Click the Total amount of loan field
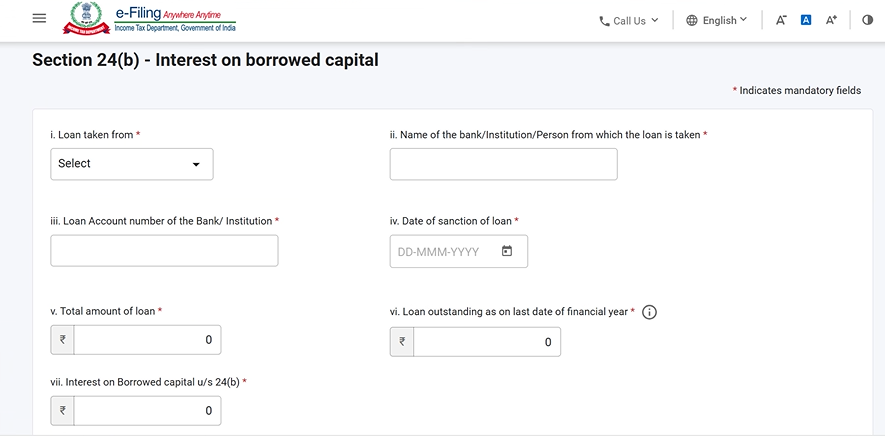This screenshot has height=436, width=885. (146, 340)
